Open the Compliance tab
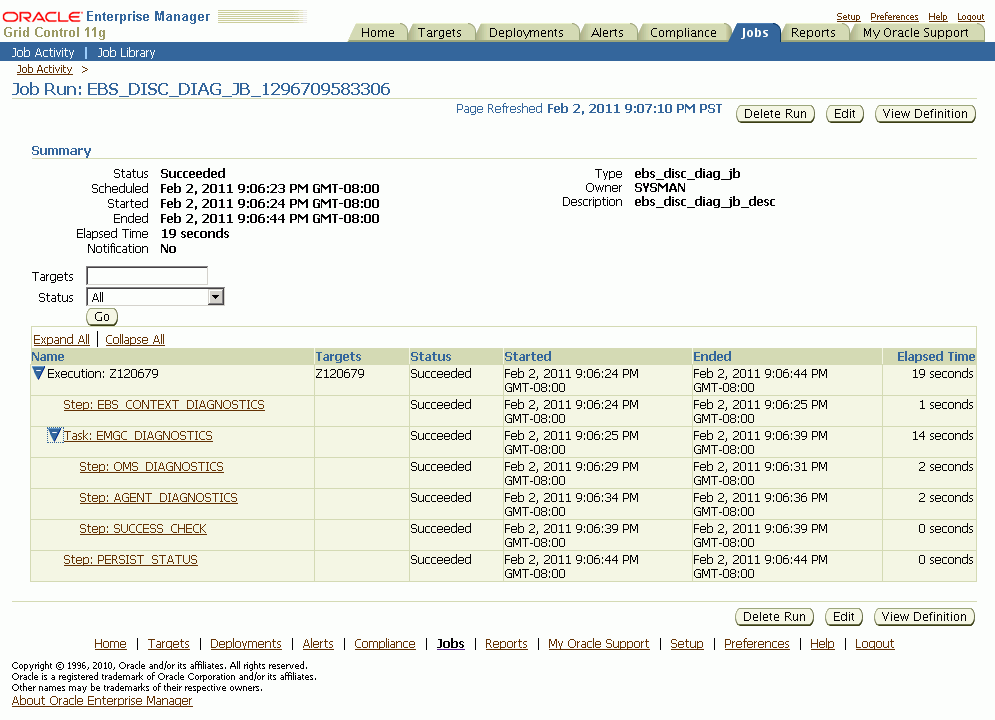The image size is (995, 720). coord(683,32)
